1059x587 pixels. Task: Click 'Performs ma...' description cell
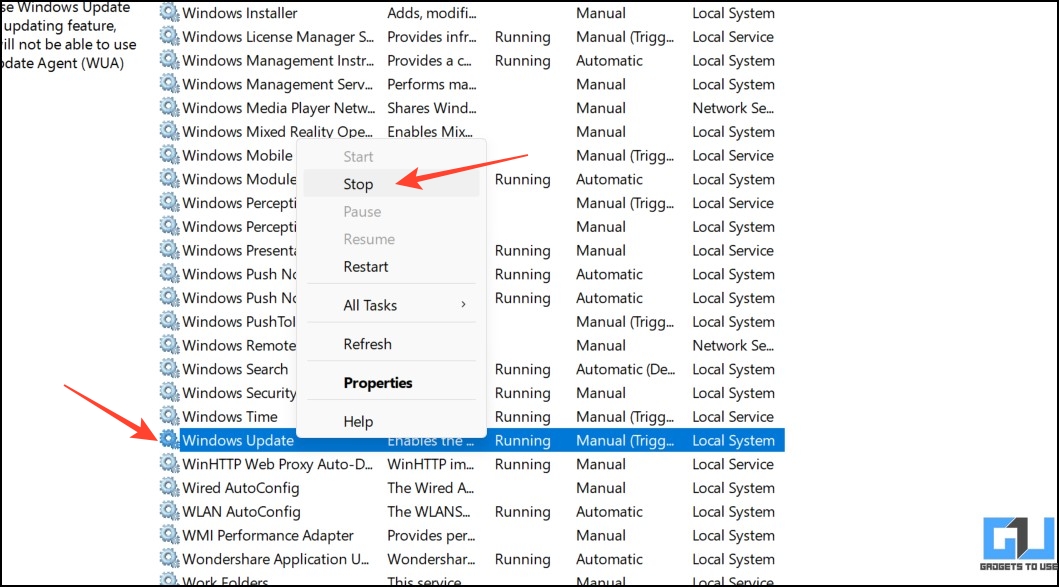pyautogui.click(x=432, y=84)
